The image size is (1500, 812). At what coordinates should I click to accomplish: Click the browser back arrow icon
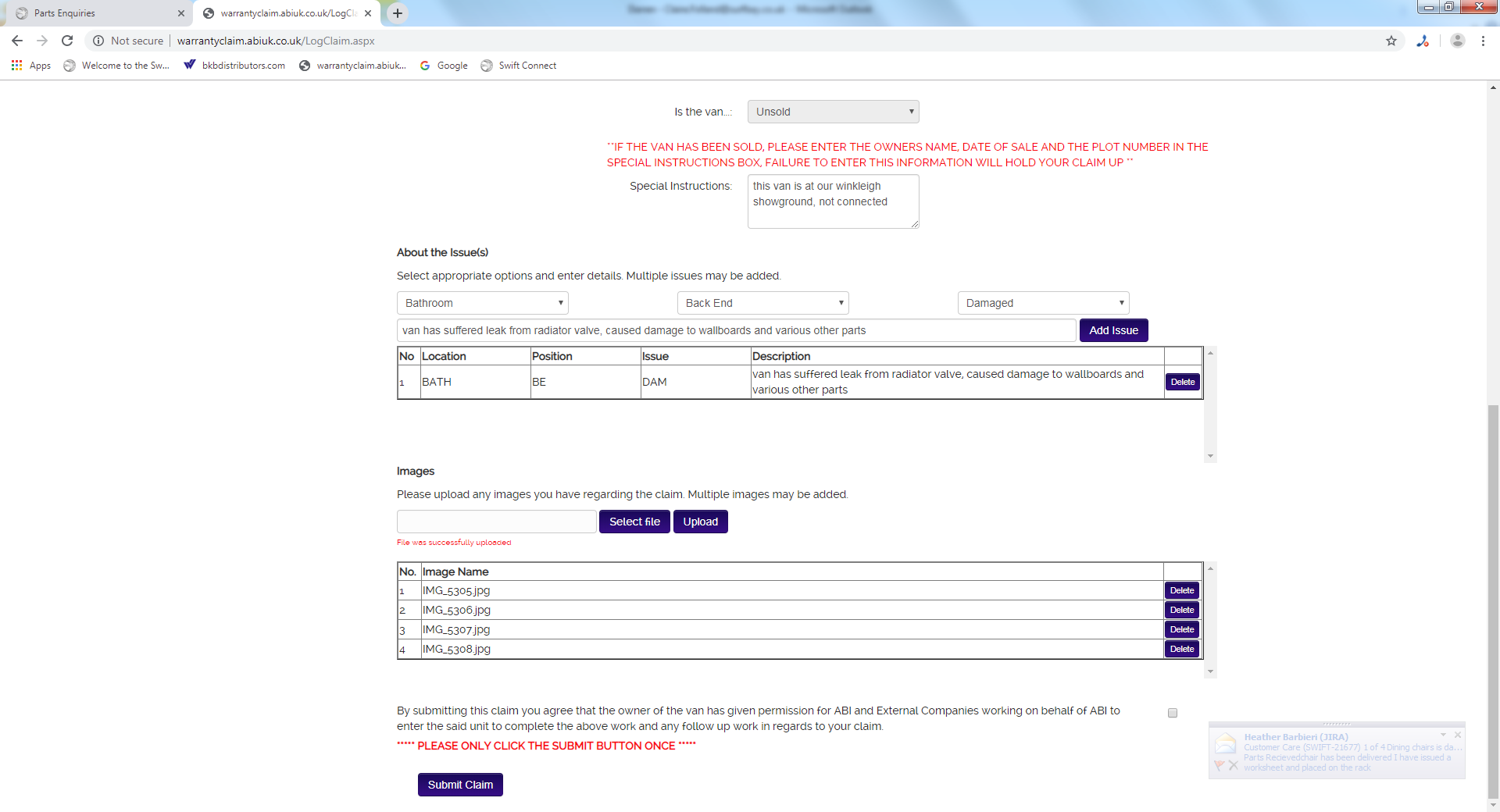click(17, 41)
